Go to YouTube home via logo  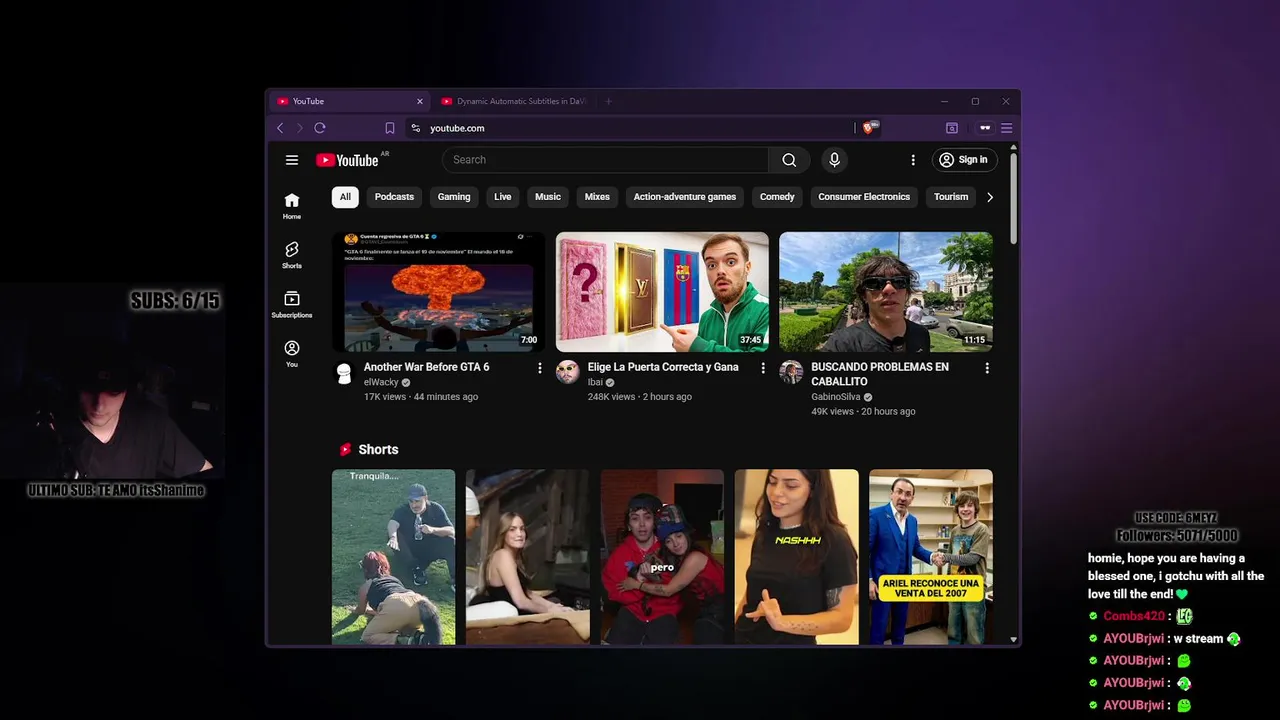(x=347, y=160)
